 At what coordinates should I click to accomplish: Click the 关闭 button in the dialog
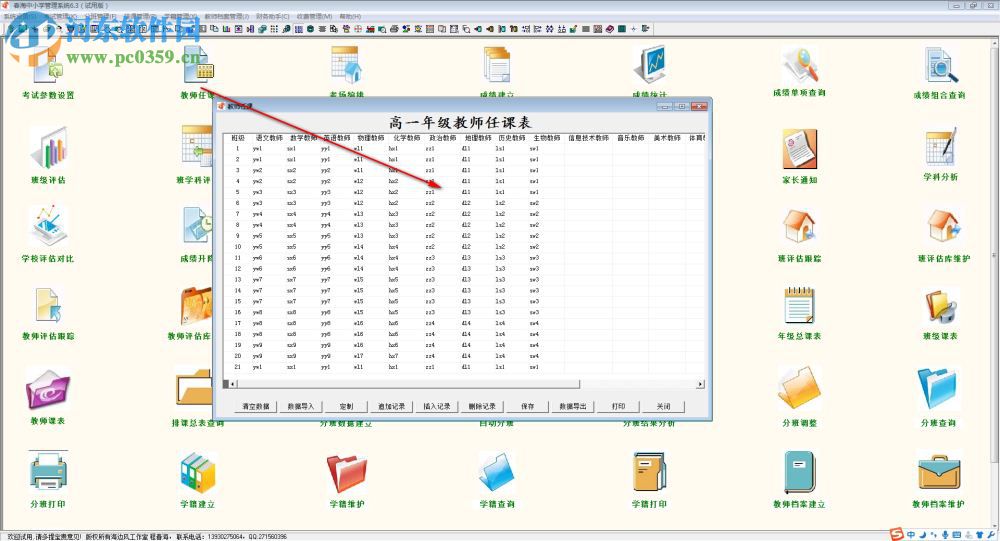[x=663, y=406]
